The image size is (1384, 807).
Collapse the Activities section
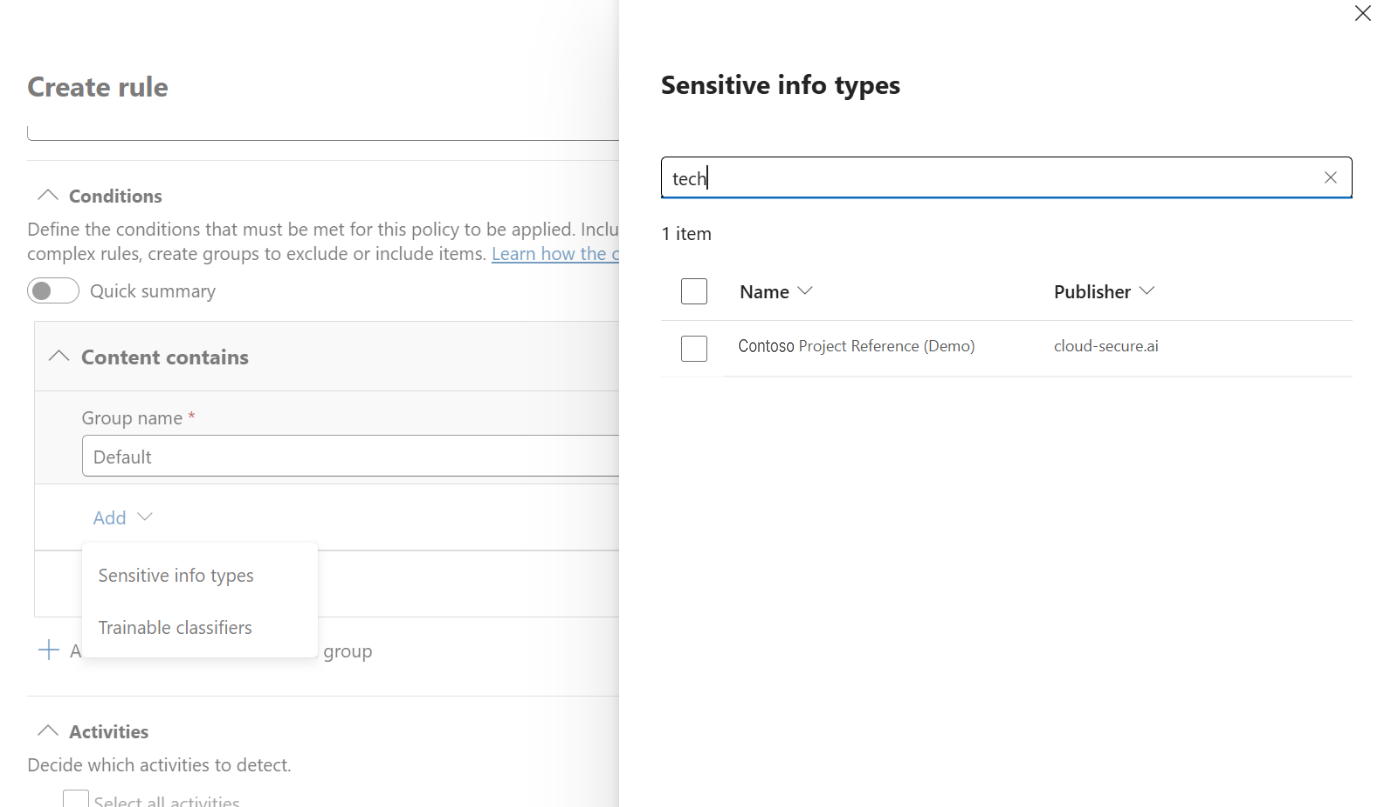48,731
